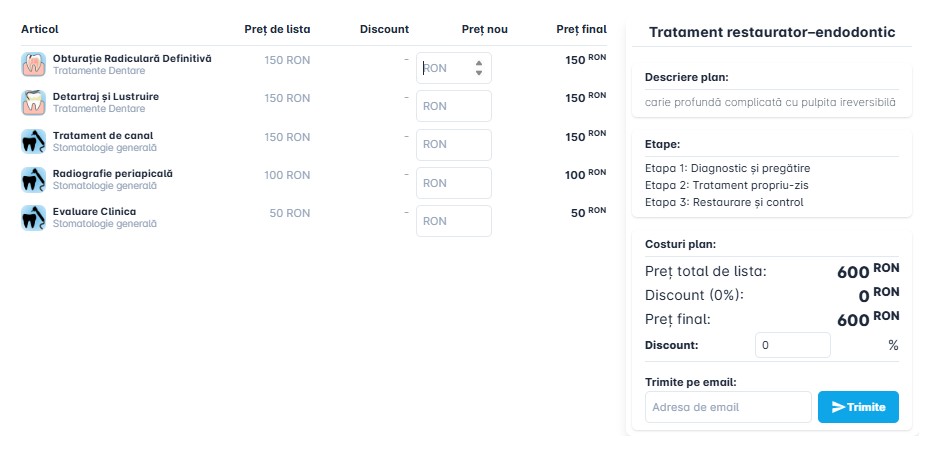The height and width of the screenshot is (456, 938).
Task: Click the Evaluare Clinică icon
Action: point(33,217)
